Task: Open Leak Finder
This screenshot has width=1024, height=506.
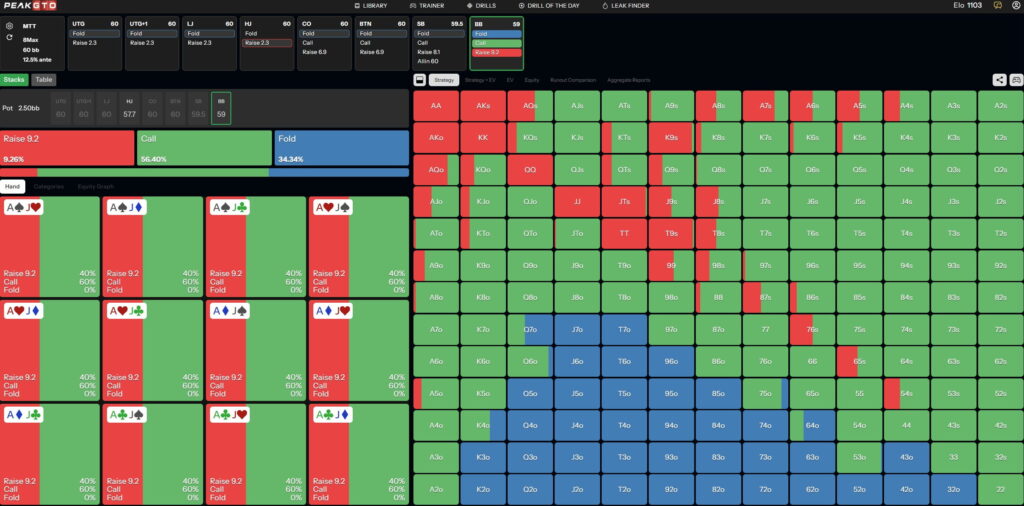Action: point(625,6)
